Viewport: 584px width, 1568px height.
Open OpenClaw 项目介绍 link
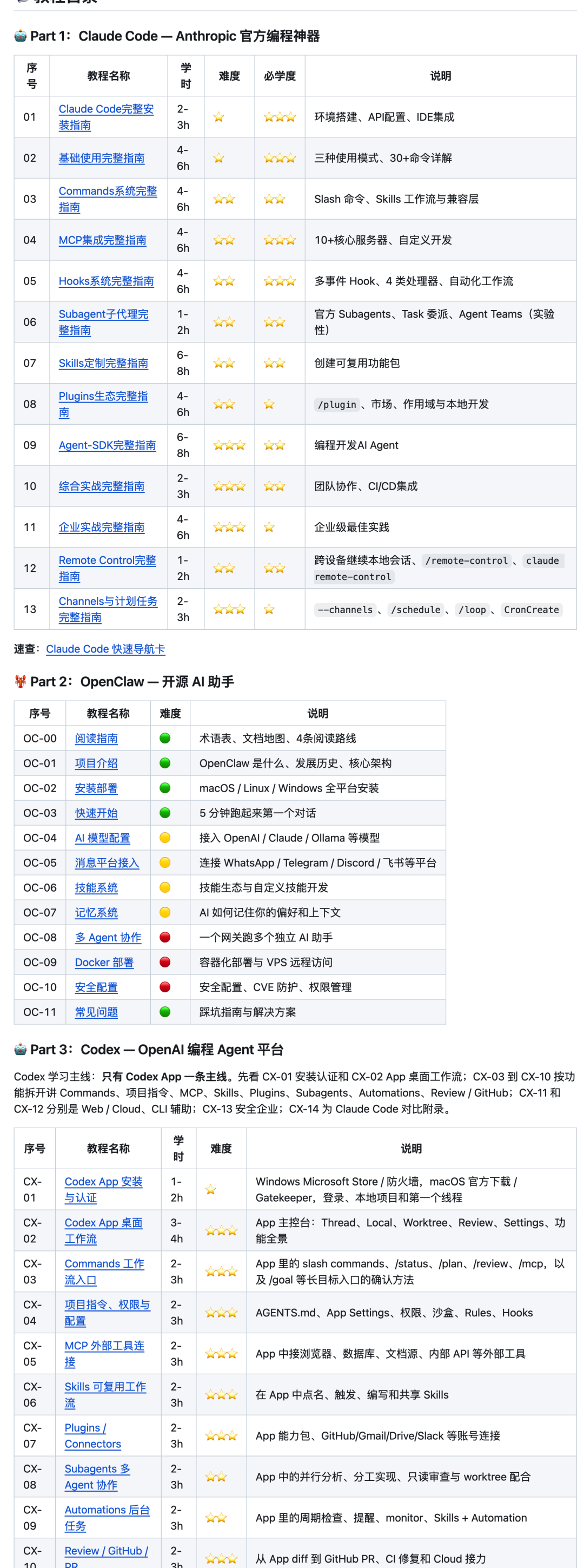(x=96, y=763)
